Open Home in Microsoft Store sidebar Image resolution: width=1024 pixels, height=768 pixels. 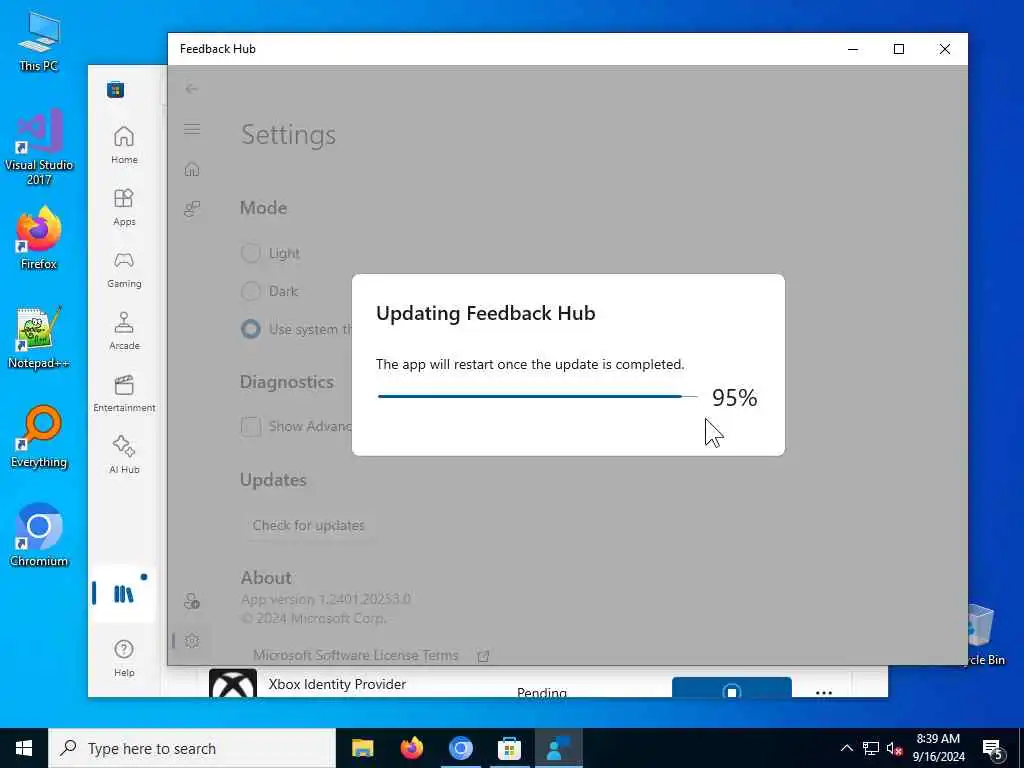124,145
